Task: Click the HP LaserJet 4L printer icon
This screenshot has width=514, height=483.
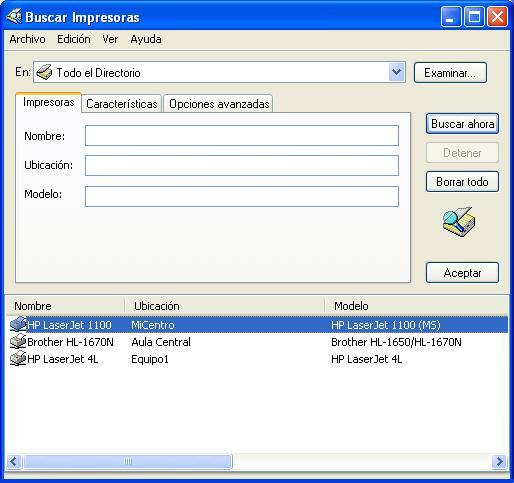Action: [x=18, y=359]
